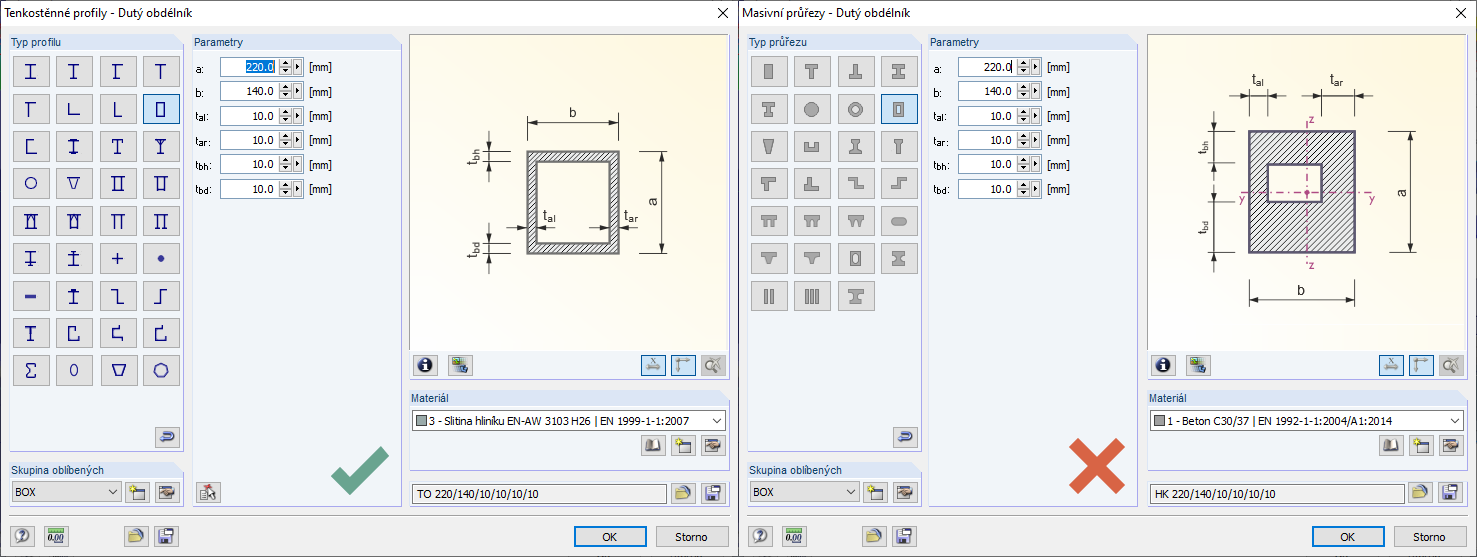Open info button in Tenkostěnné profily preview

click(x=425, y=365)
